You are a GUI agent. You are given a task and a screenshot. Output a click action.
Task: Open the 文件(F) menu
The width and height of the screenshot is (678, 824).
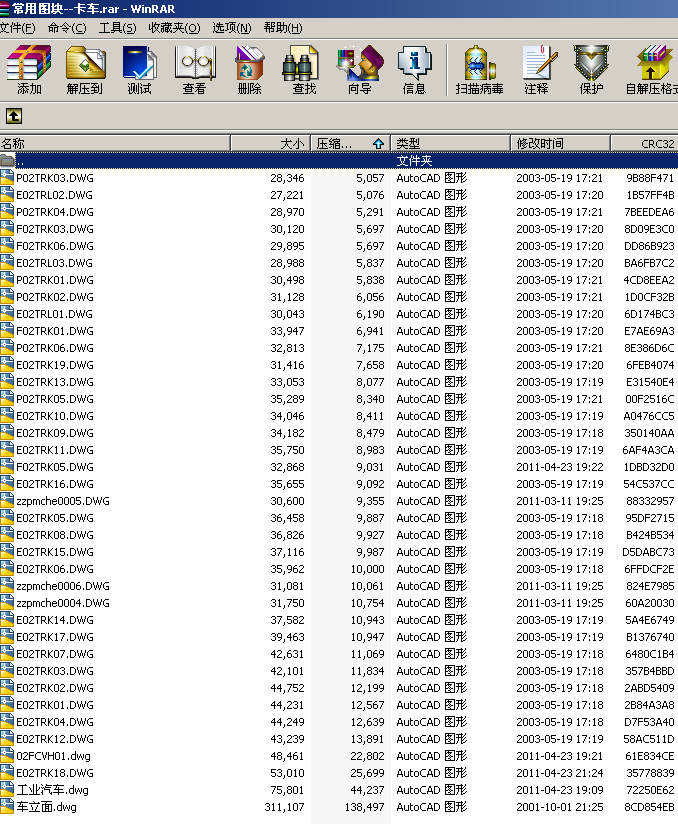coord(17,28)
